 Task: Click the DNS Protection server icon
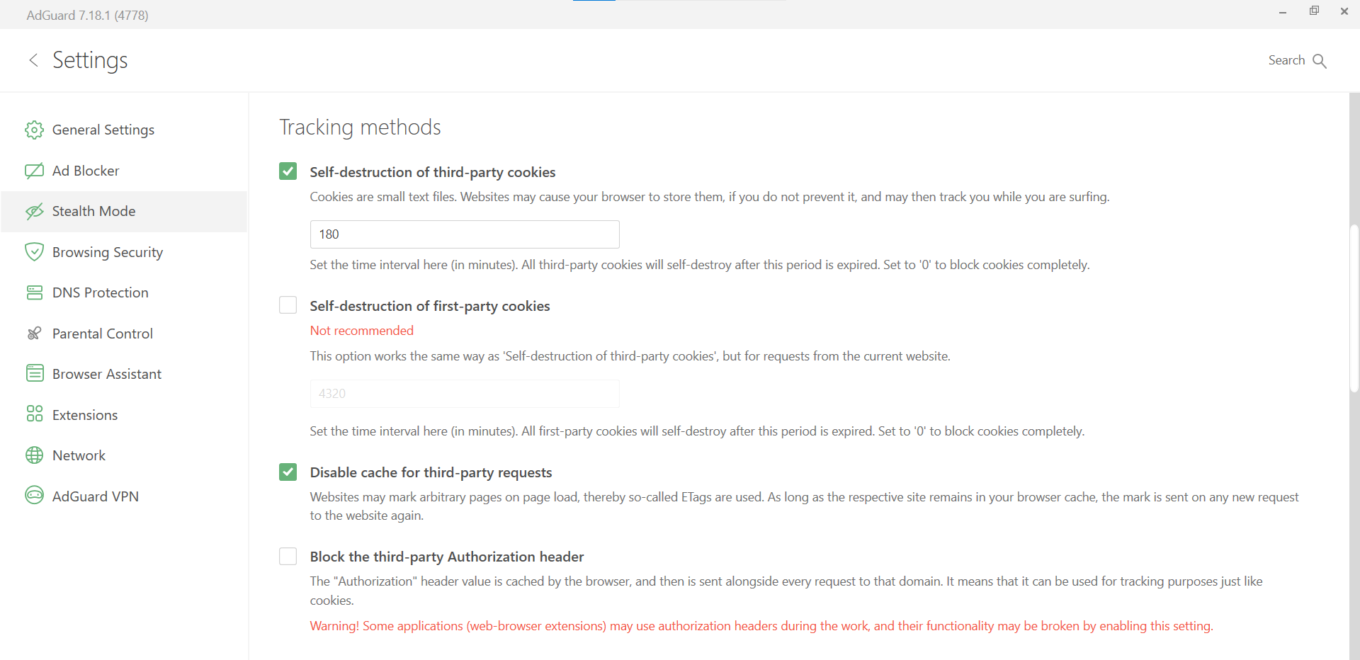34,293
